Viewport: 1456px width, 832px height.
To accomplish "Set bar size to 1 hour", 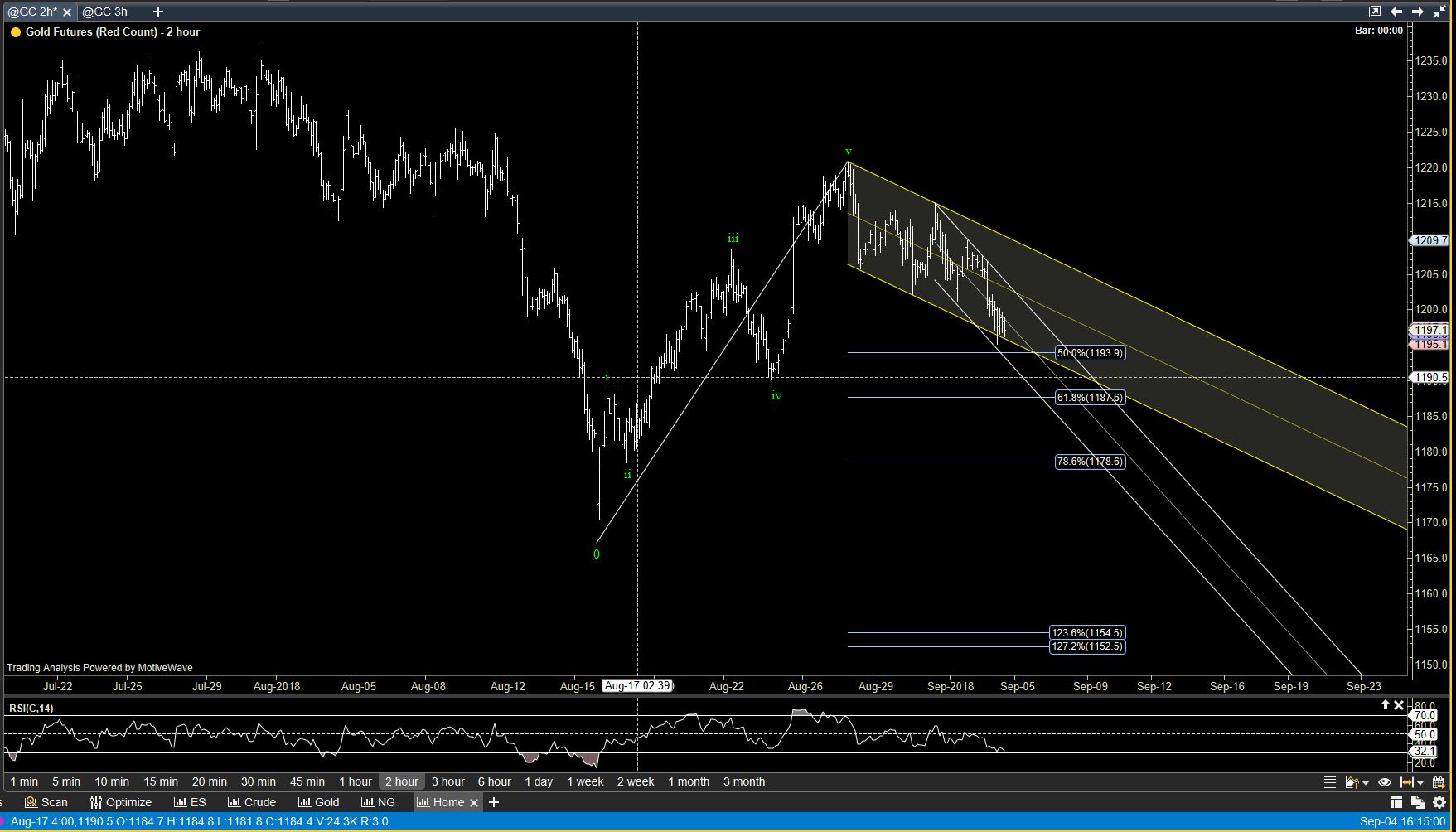I will pyautogui.click(x=356, y=781).
